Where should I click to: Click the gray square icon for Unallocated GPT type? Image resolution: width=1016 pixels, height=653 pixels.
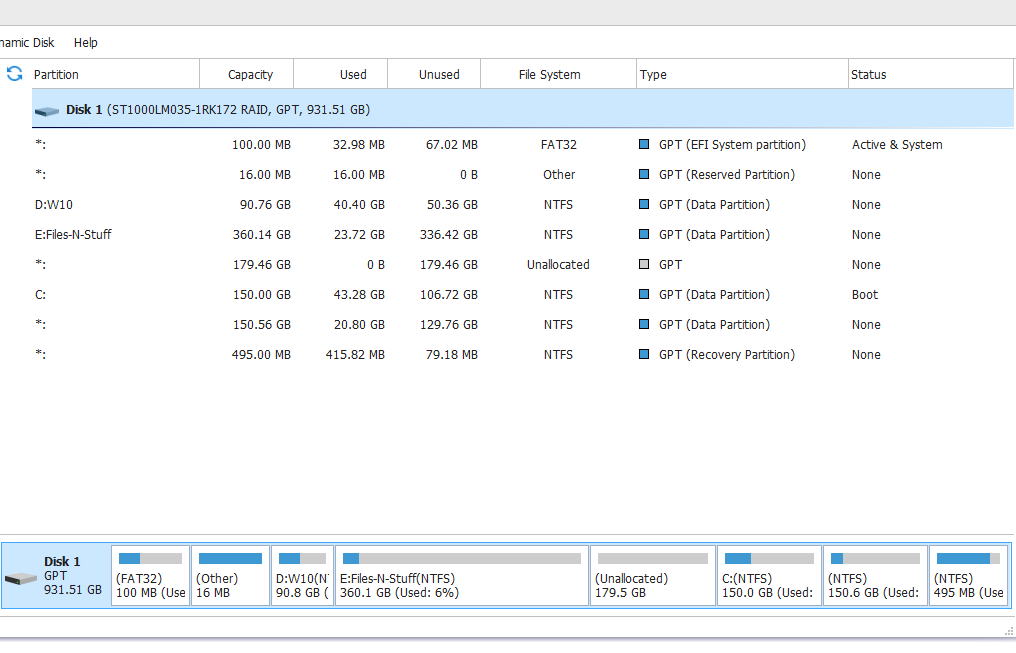click(x=644, y=265)
